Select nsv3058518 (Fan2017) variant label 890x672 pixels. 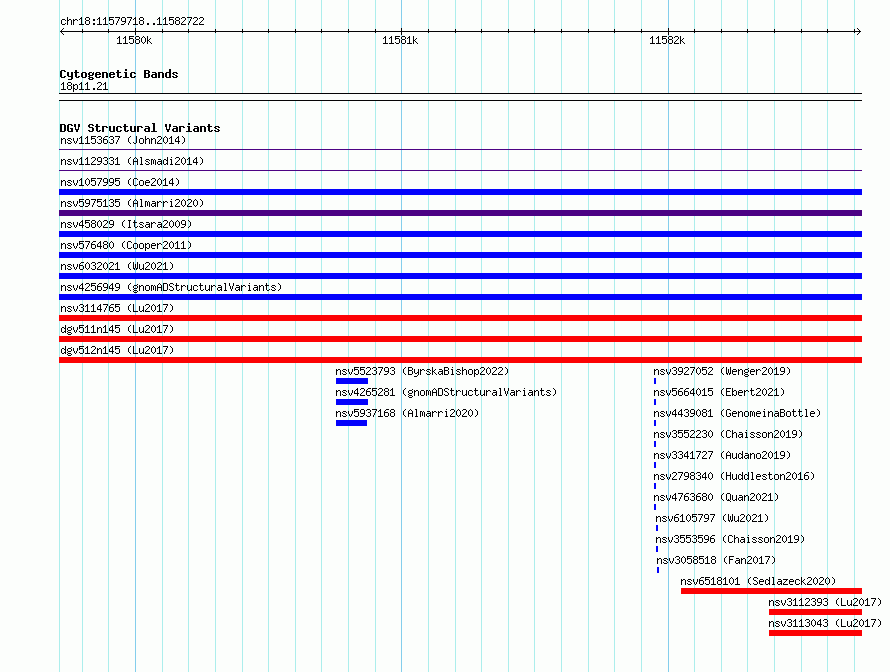[716, 560]
